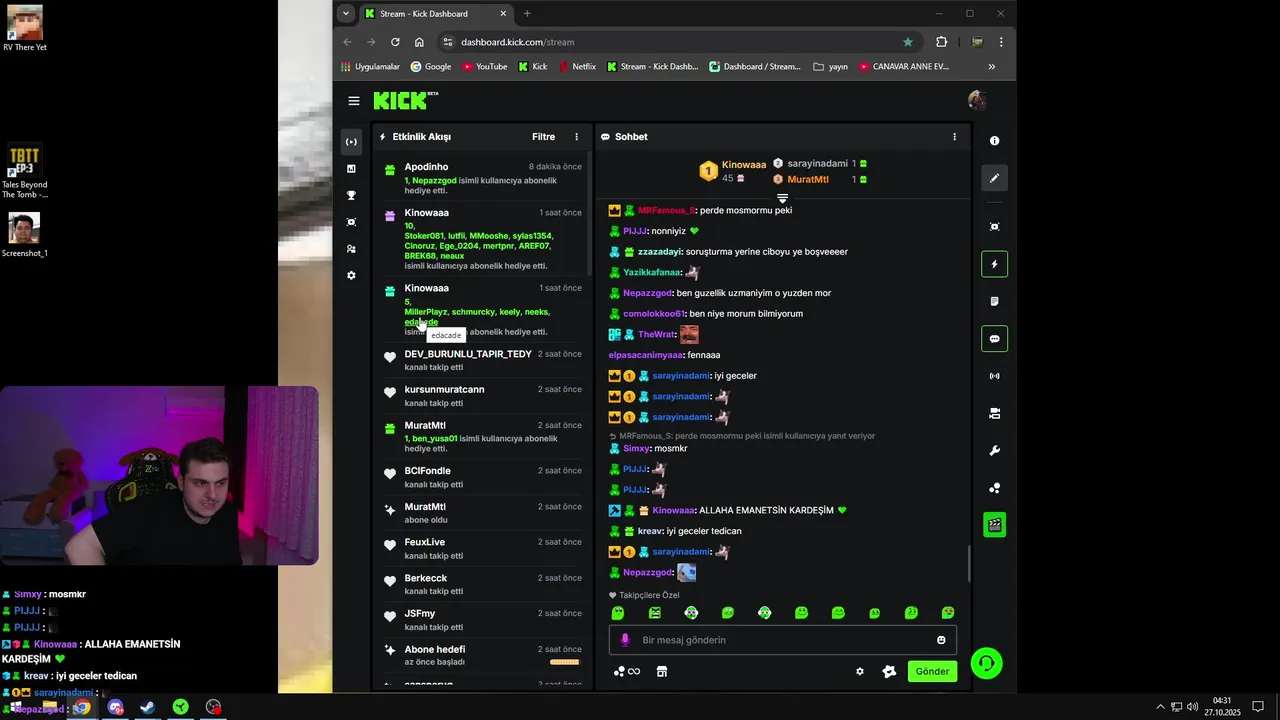
Task: Click sarayinadami in chat gift leaderboard
Action: 817,163
